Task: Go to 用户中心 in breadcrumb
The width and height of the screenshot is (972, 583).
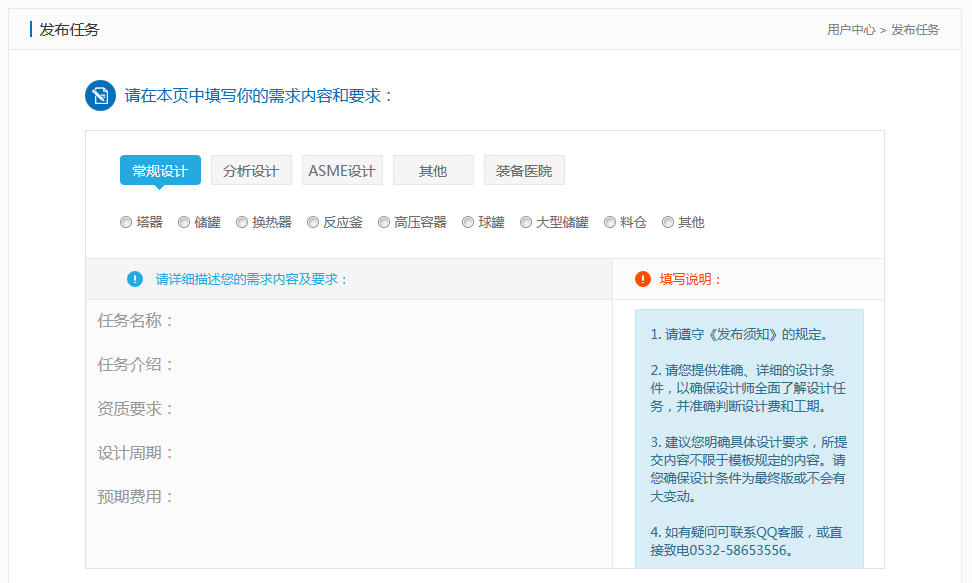Action: (x=851, y=30)
